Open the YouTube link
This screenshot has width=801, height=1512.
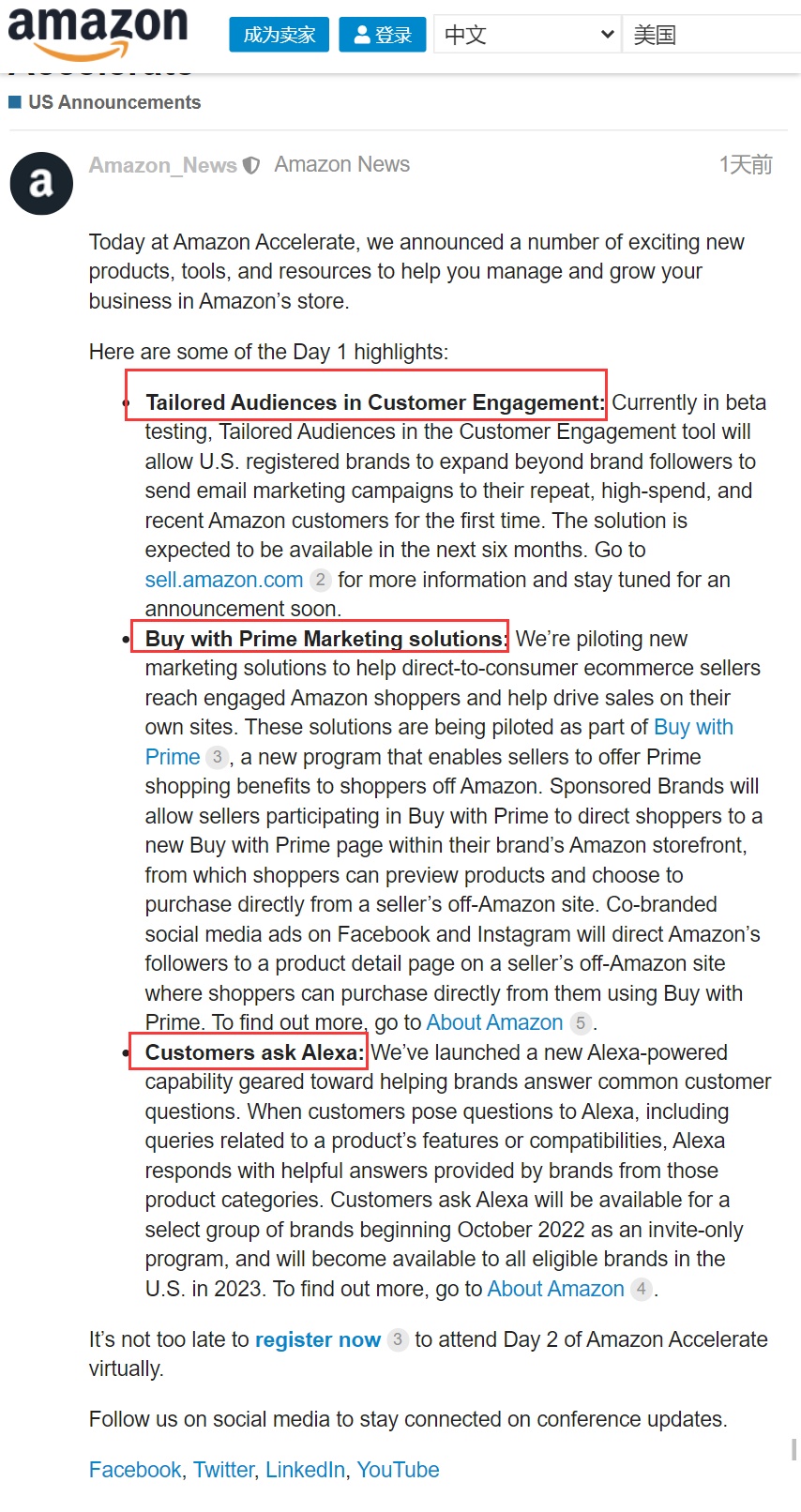(x=398, y=1470)
